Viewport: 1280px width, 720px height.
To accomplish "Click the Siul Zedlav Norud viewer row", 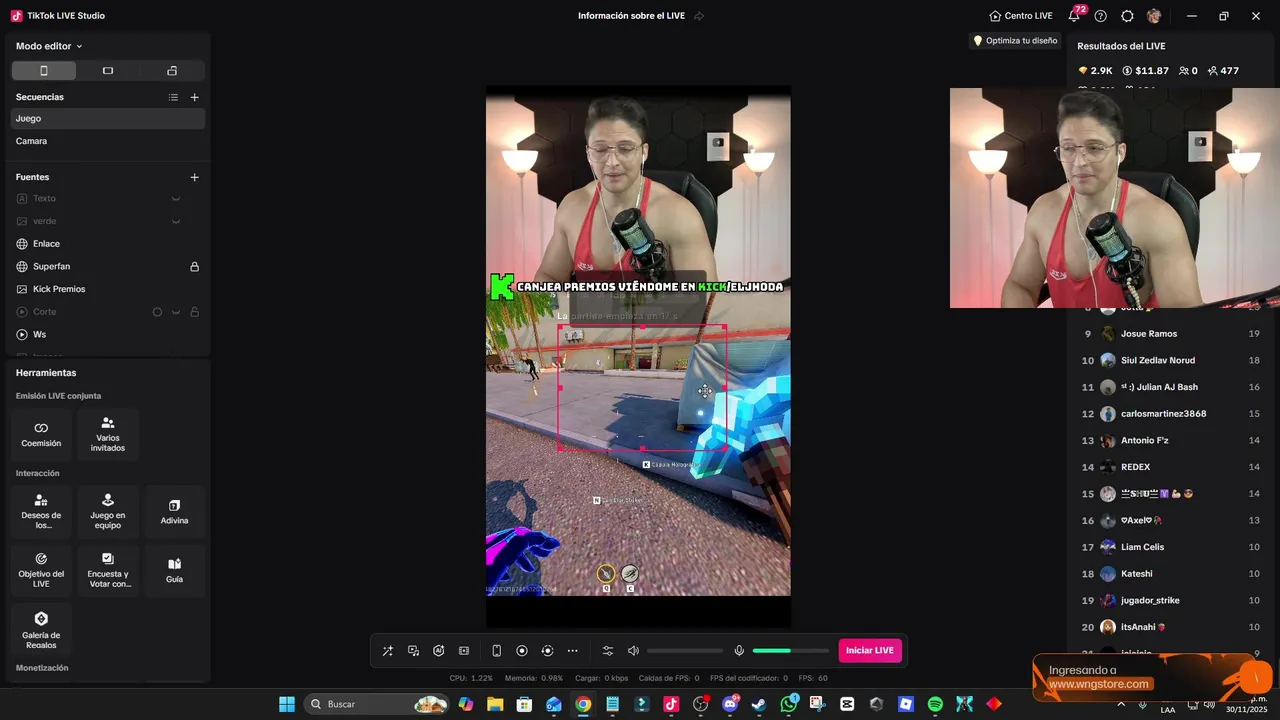I will coord(1171,360).
